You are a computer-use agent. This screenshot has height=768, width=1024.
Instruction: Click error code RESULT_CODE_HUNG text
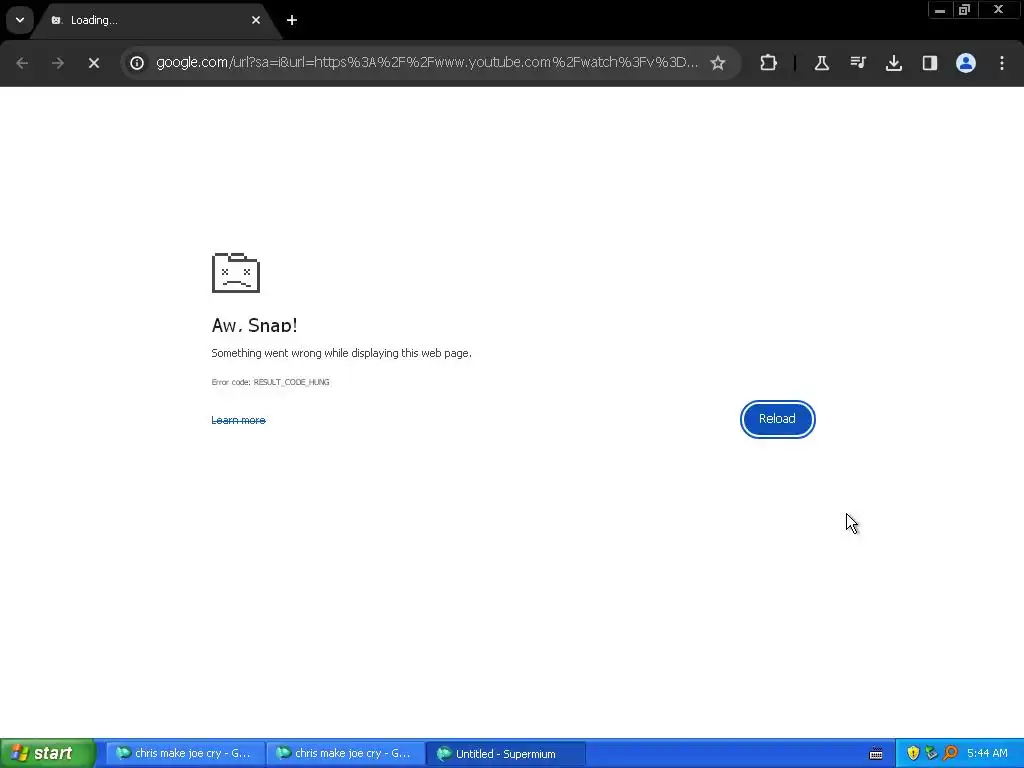[x=270, y=382]
